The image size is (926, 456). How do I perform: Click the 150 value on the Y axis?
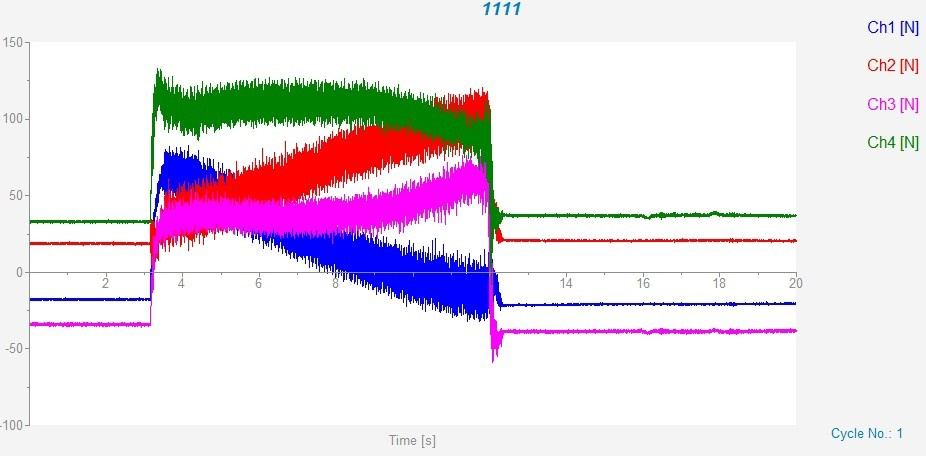point(12,43)
